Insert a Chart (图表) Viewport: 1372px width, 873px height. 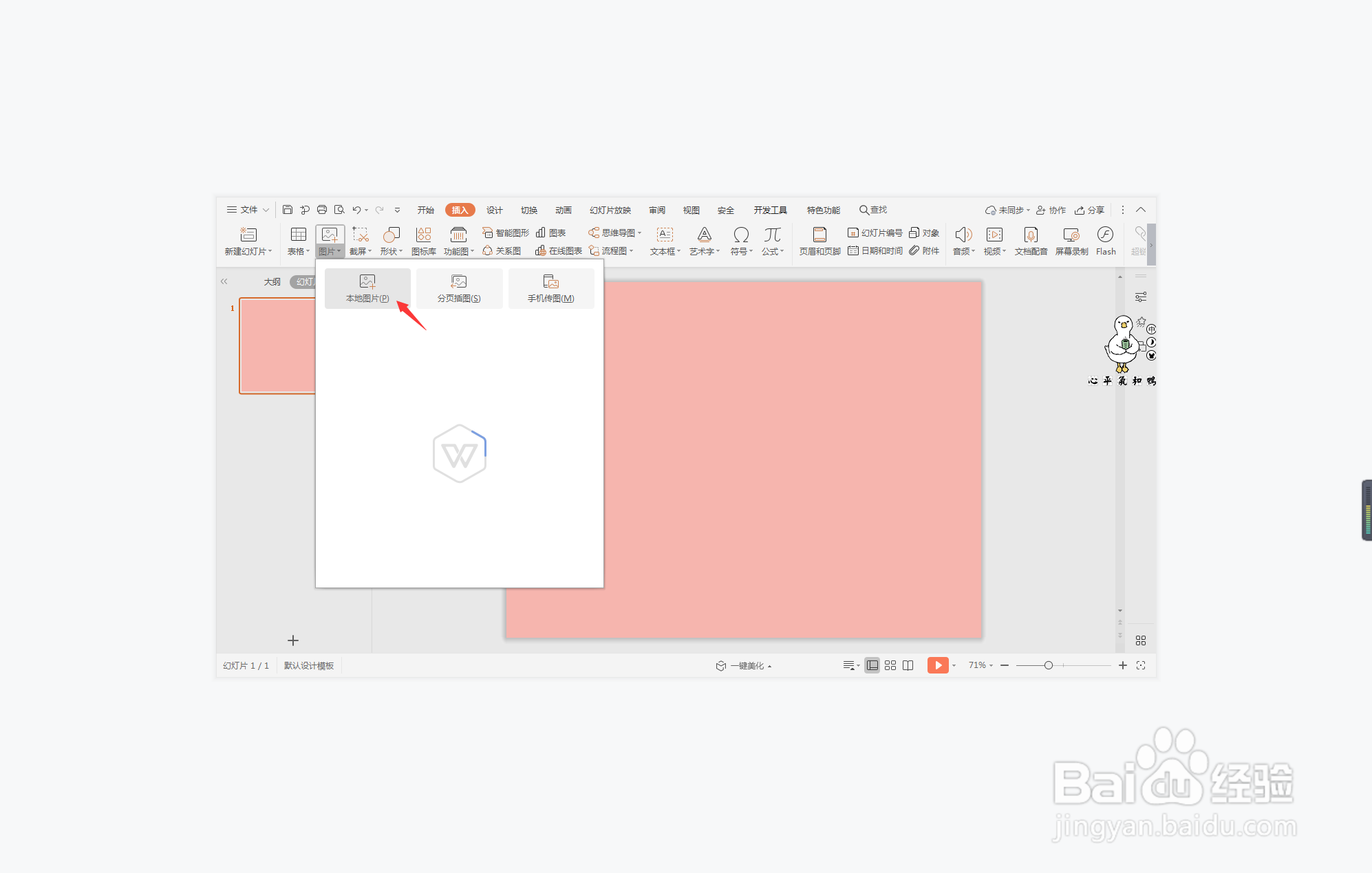click(x=551, y=233)
